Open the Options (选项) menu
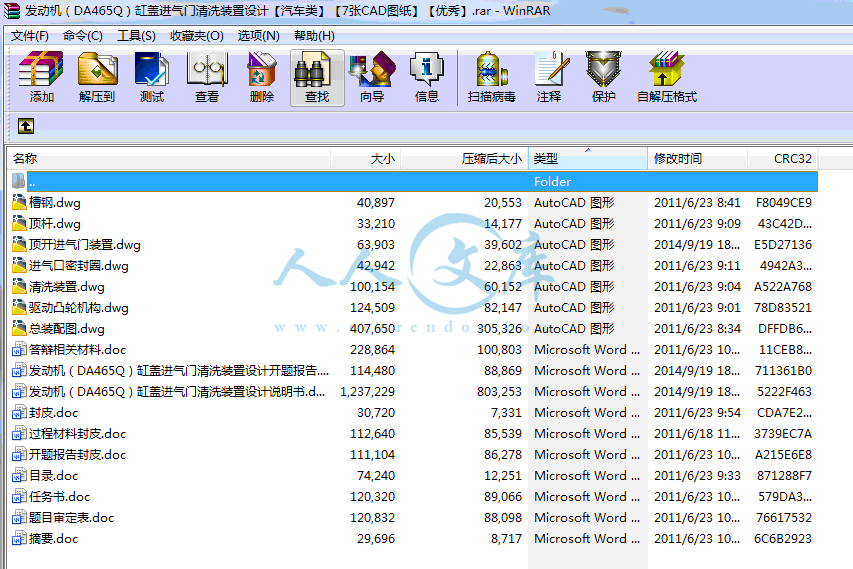The height and width of the screenshot is (569, 853). 258,36
